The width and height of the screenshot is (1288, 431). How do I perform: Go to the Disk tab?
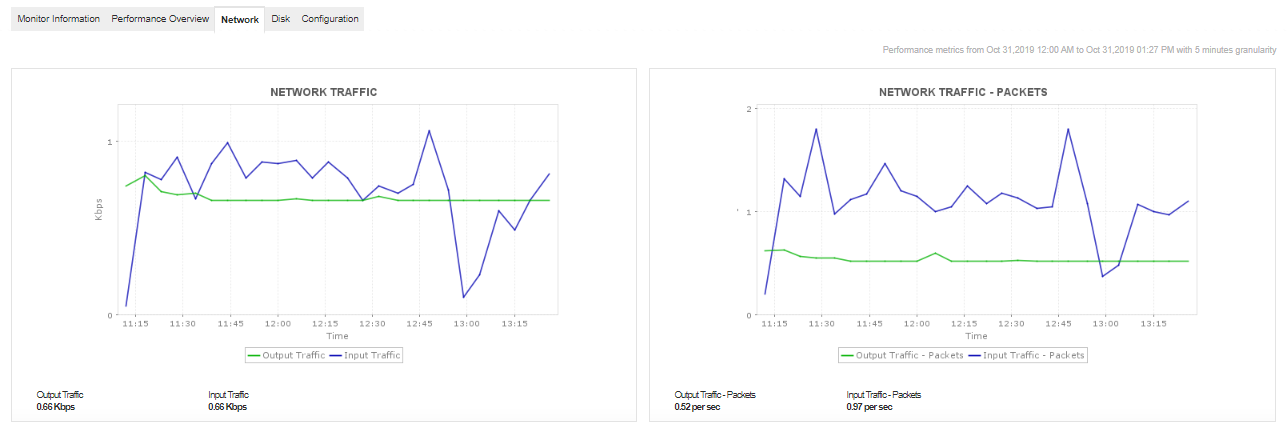(x=280, y=19)
